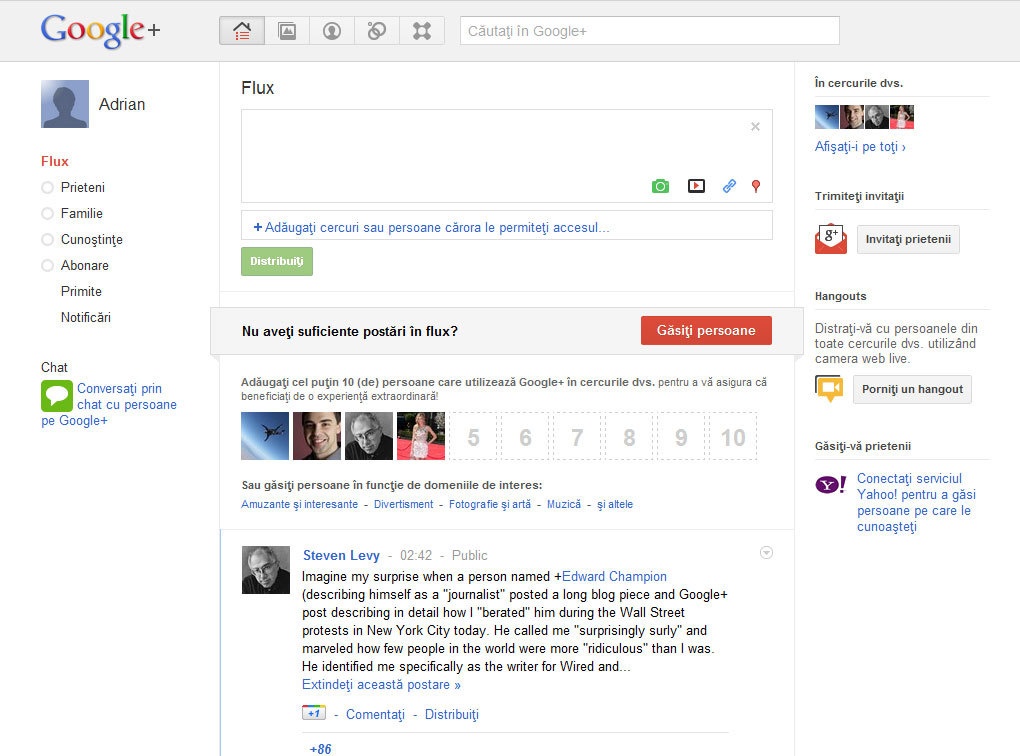Click Steven Levy's post avatar
The height and width of the screenshot is (756, 1020).
click(266, 570)
